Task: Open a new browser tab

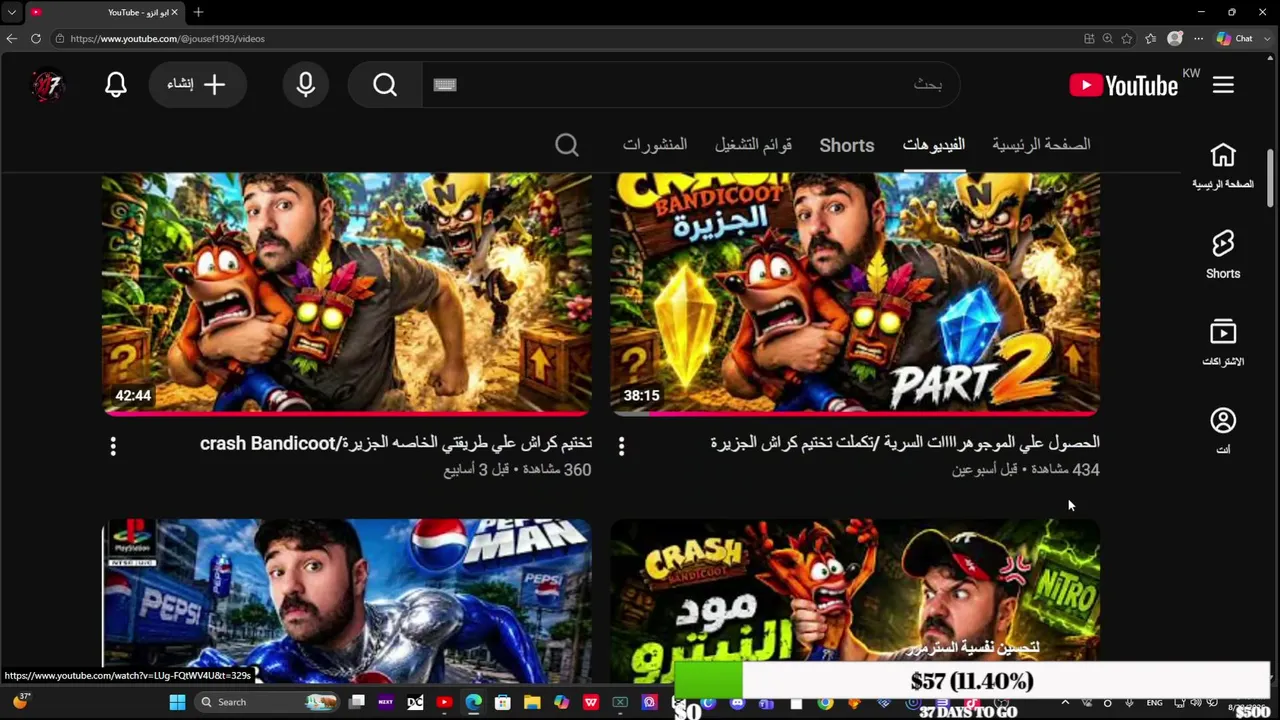Action: (198, 12)
